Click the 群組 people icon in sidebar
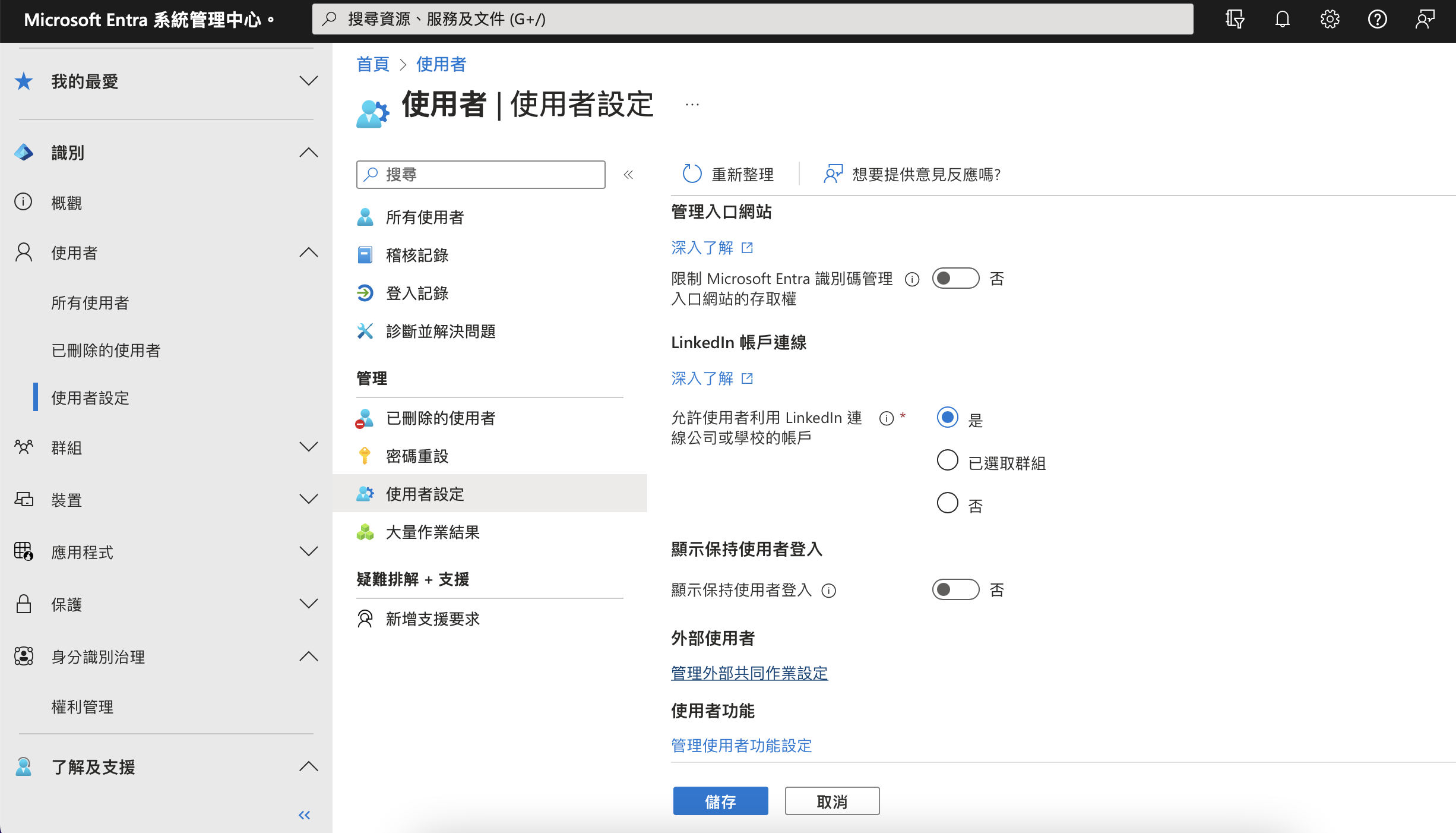Screen dimensions: 1456x833 pos(24,447)
